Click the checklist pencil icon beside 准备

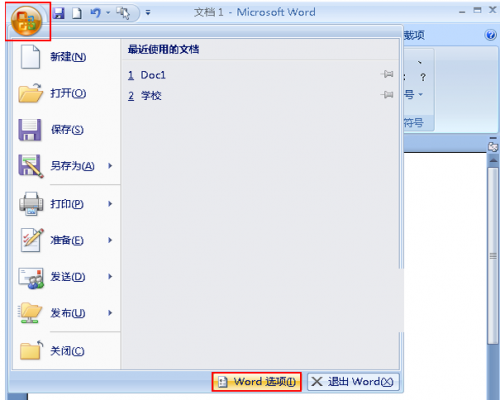(x=32, y=240)
